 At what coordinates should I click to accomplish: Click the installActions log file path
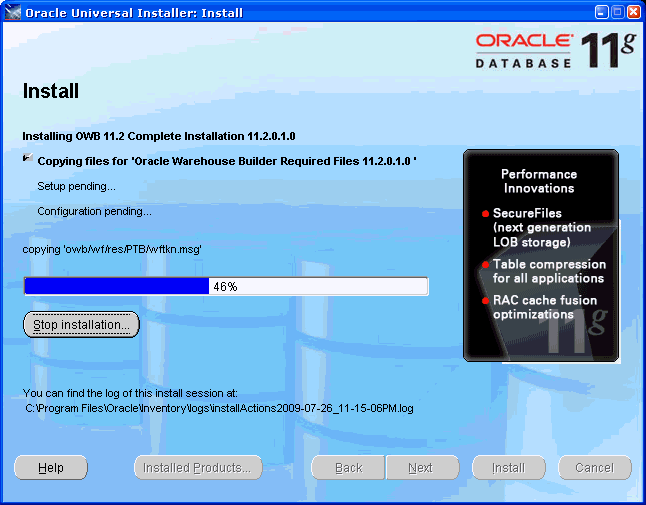click(219, 408)
